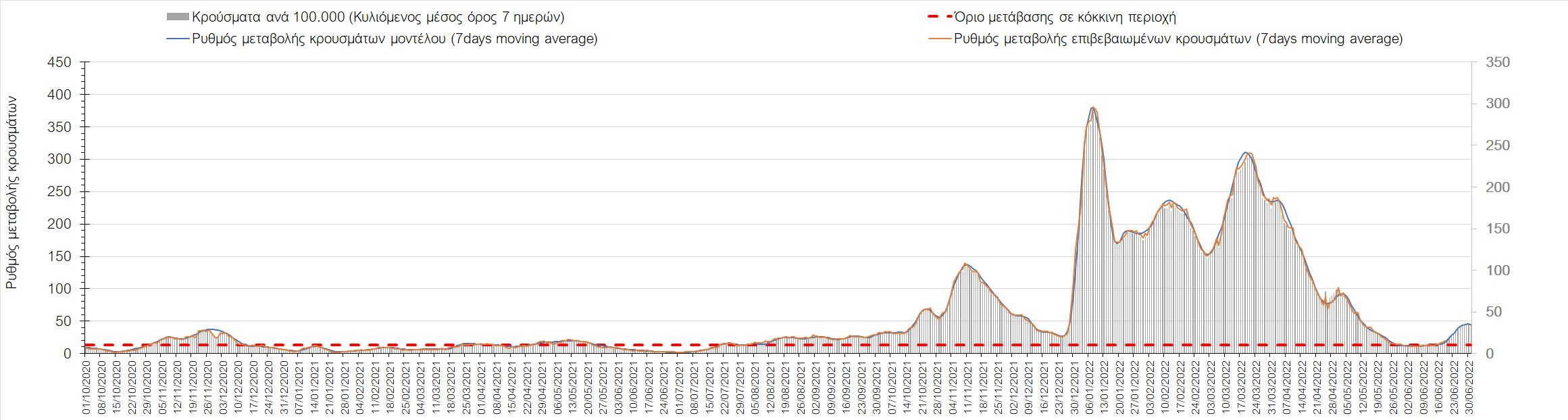This screenshot has width=1568, height=420.
Task: Select the 06/01/2022 date label on x-axis
Action: 1090,388
